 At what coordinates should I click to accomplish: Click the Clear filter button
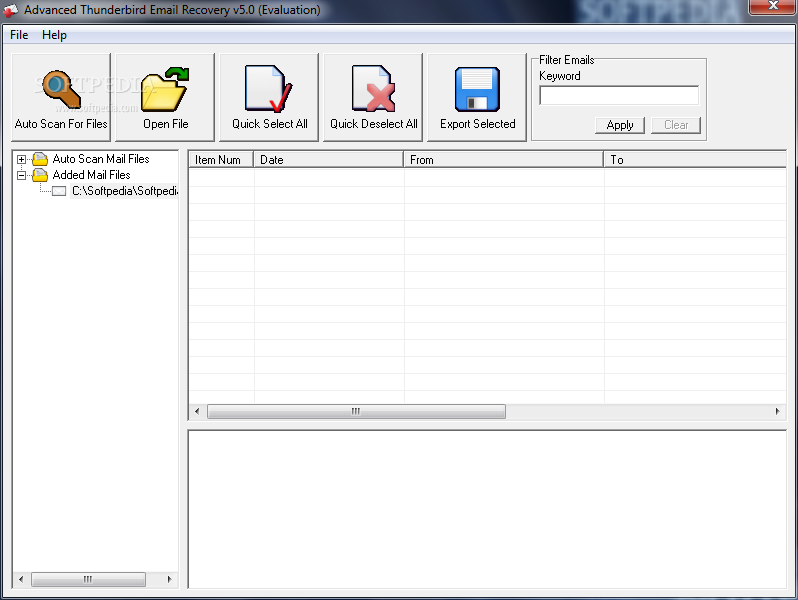(x=676, y=125)
